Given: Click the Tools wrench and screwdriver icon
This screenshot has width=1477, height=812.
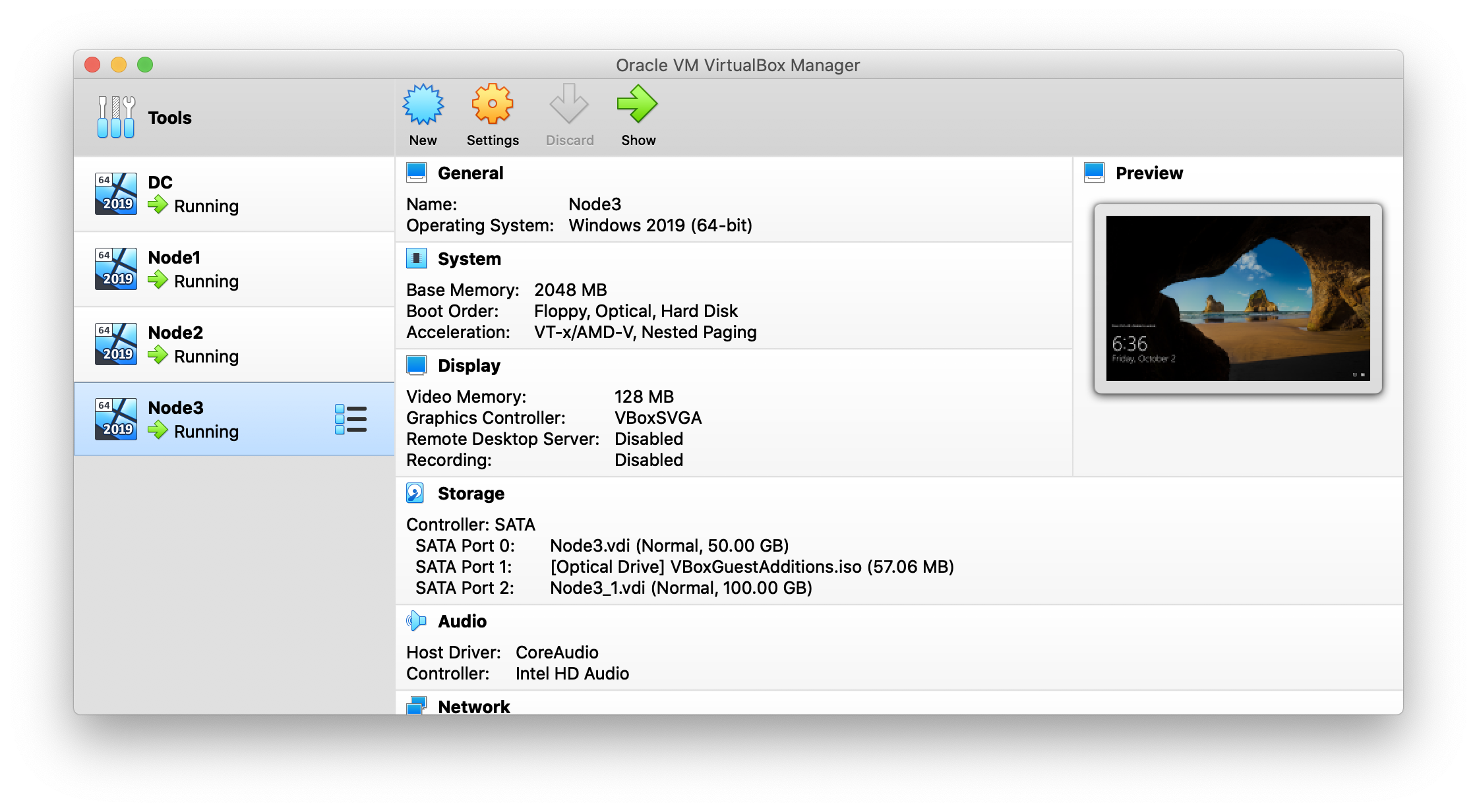Looking at the screenshot, I should [x=116, y=117].
